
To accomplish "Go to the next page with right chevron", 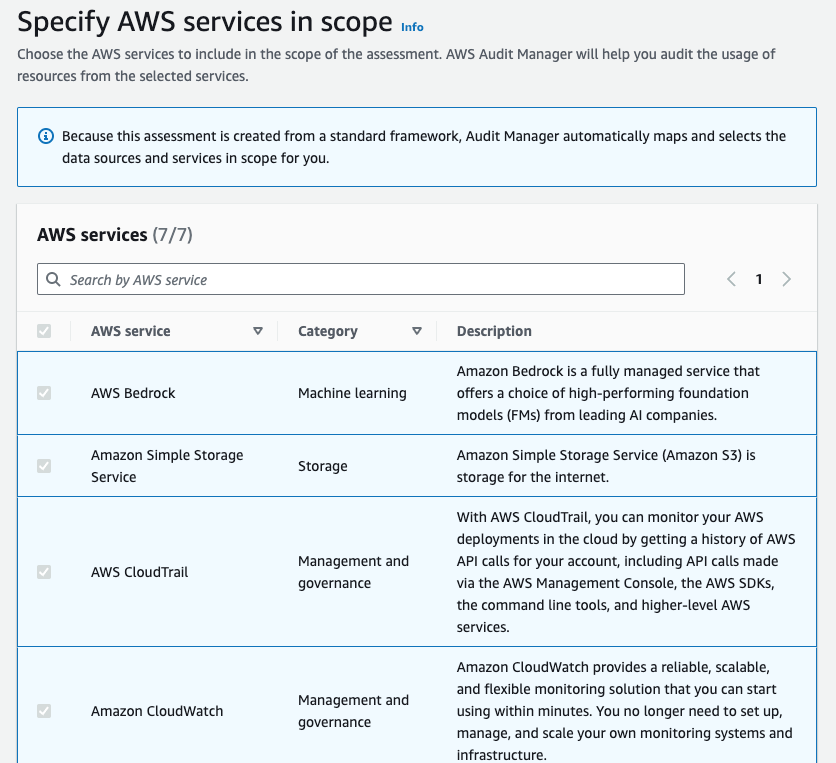I will [x=787, y=279].
